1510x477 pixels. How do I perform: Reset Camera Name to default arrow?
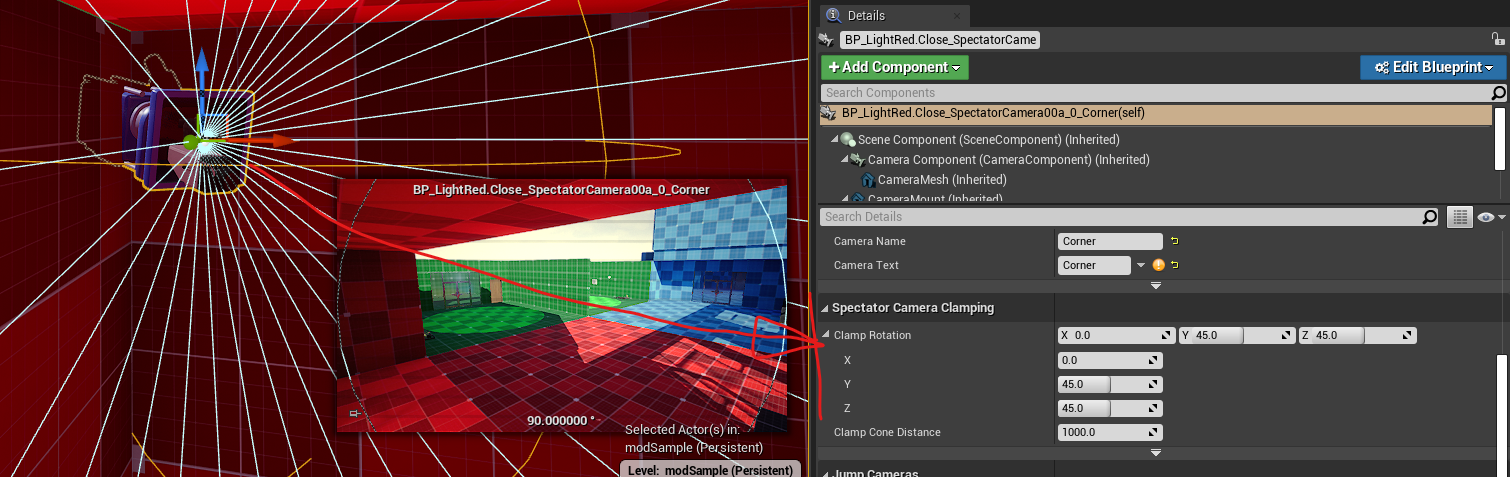pyautogui.click(x=1174, y=241)
